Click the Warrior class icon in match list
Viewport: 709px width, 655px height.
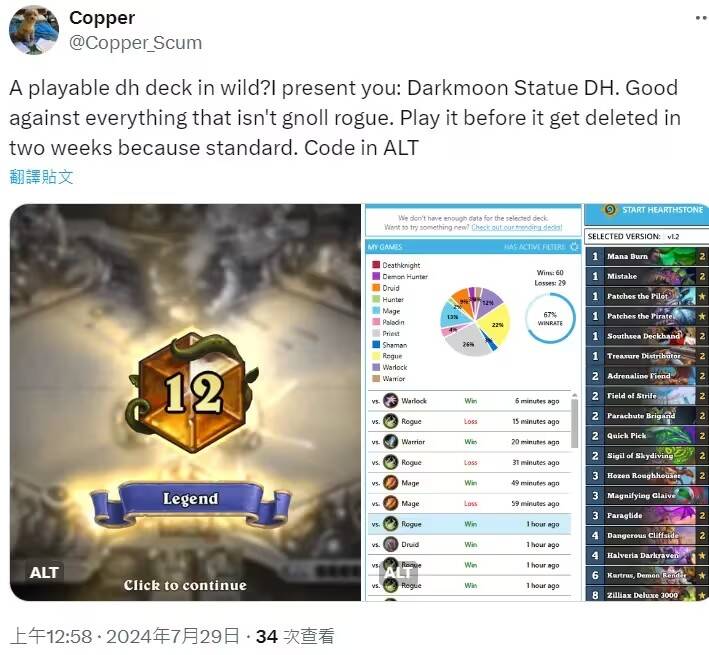[x=390, y=442]
